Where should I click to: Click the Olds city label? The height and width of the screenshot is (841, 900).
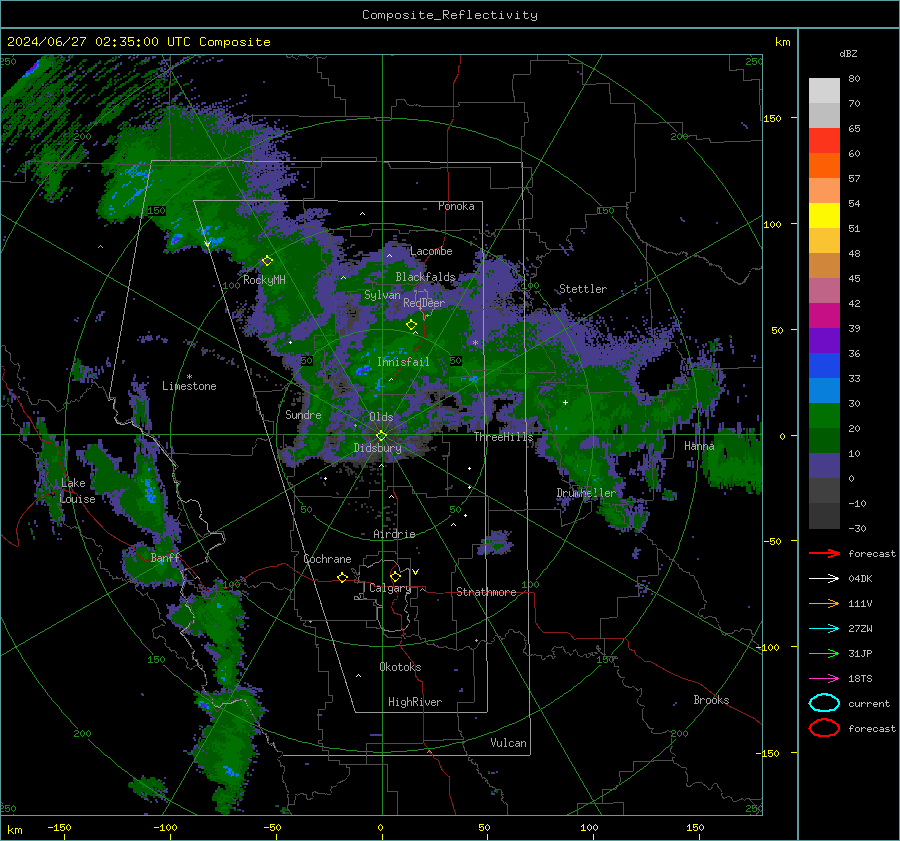[x=381, y=417]
